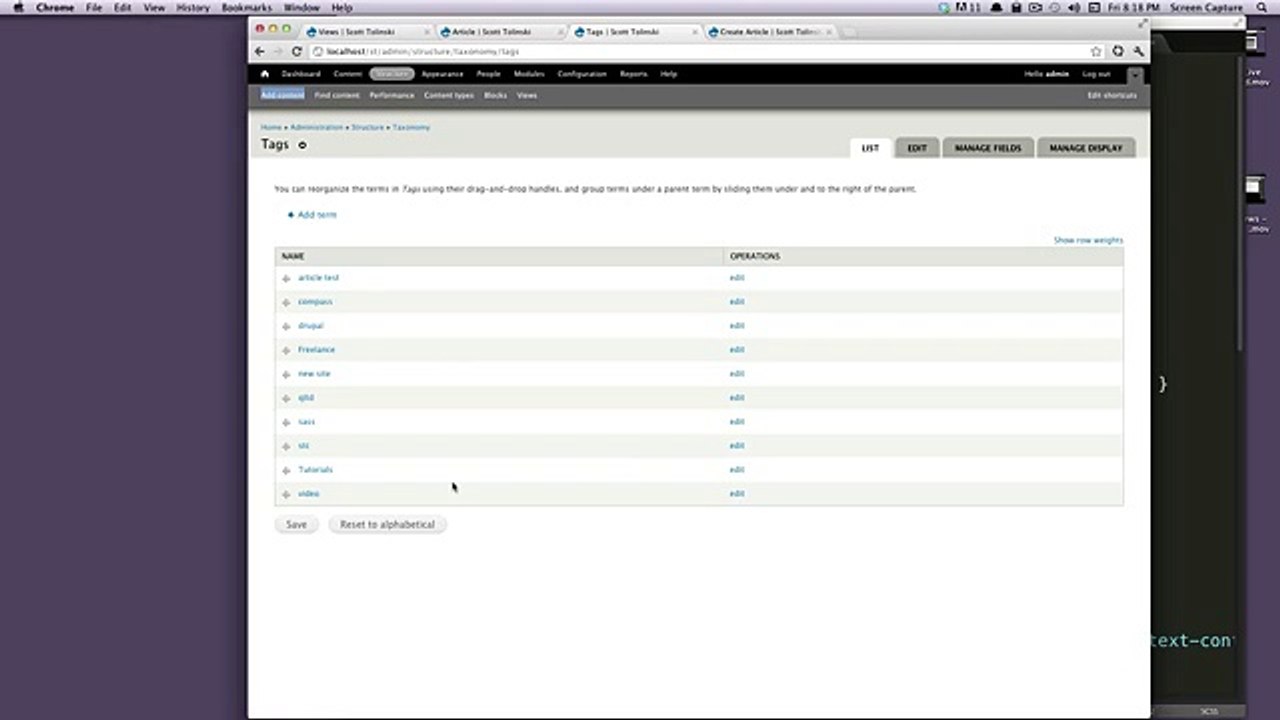
Task: Click the drag handle for video
Action: pos(286,494)
